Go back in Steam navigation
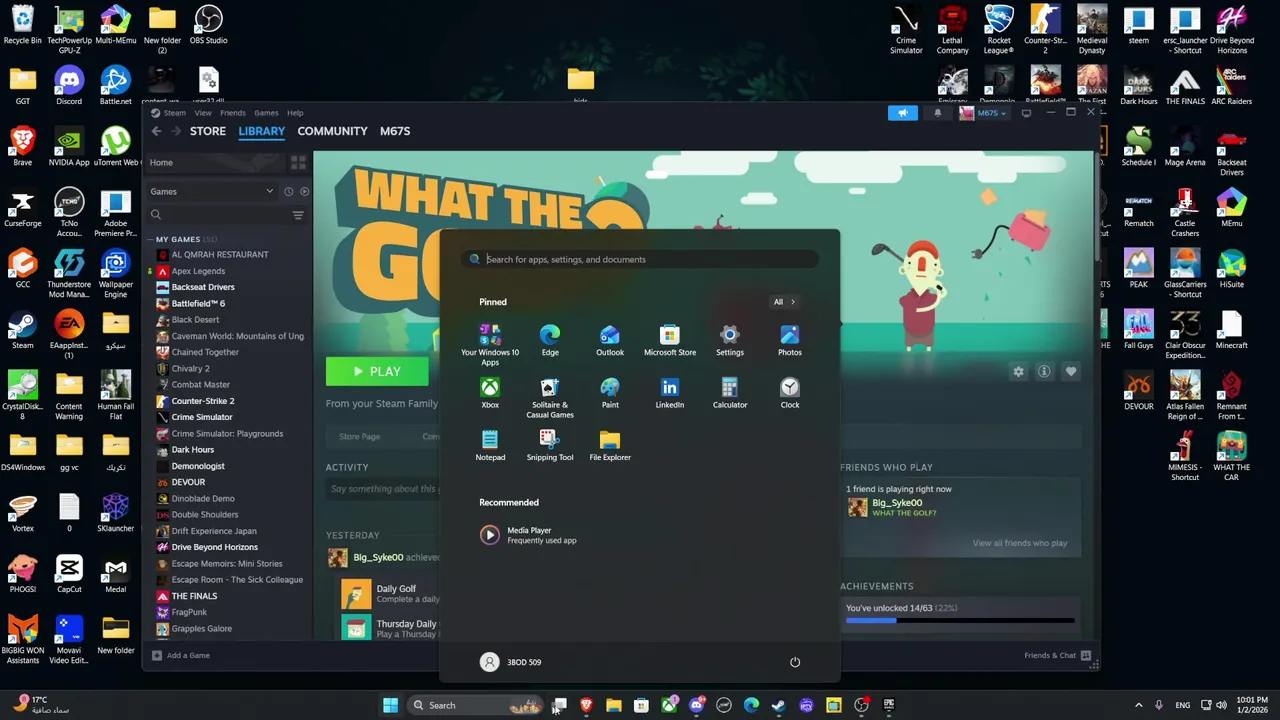This screenshot has height=720, width=1280. click(156, 131)
